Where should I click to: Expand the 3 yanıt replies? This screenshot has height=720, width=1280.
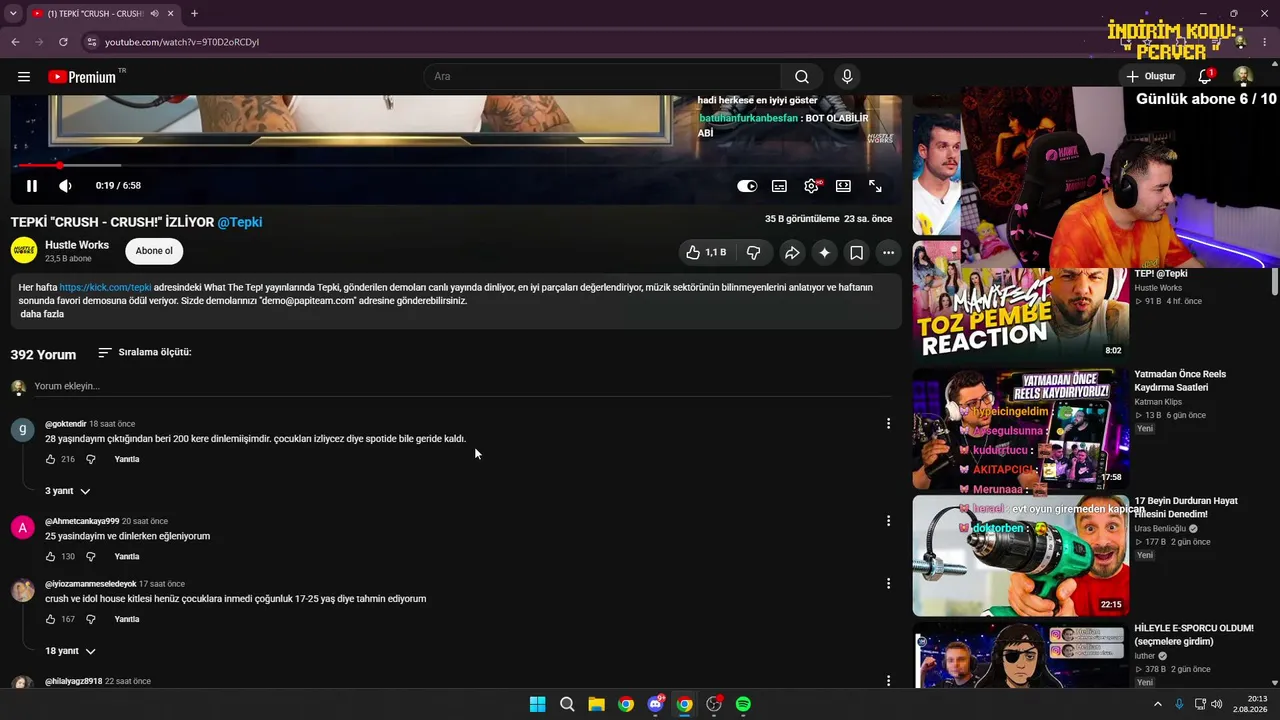pyautogui.click(x=68, y=491)
